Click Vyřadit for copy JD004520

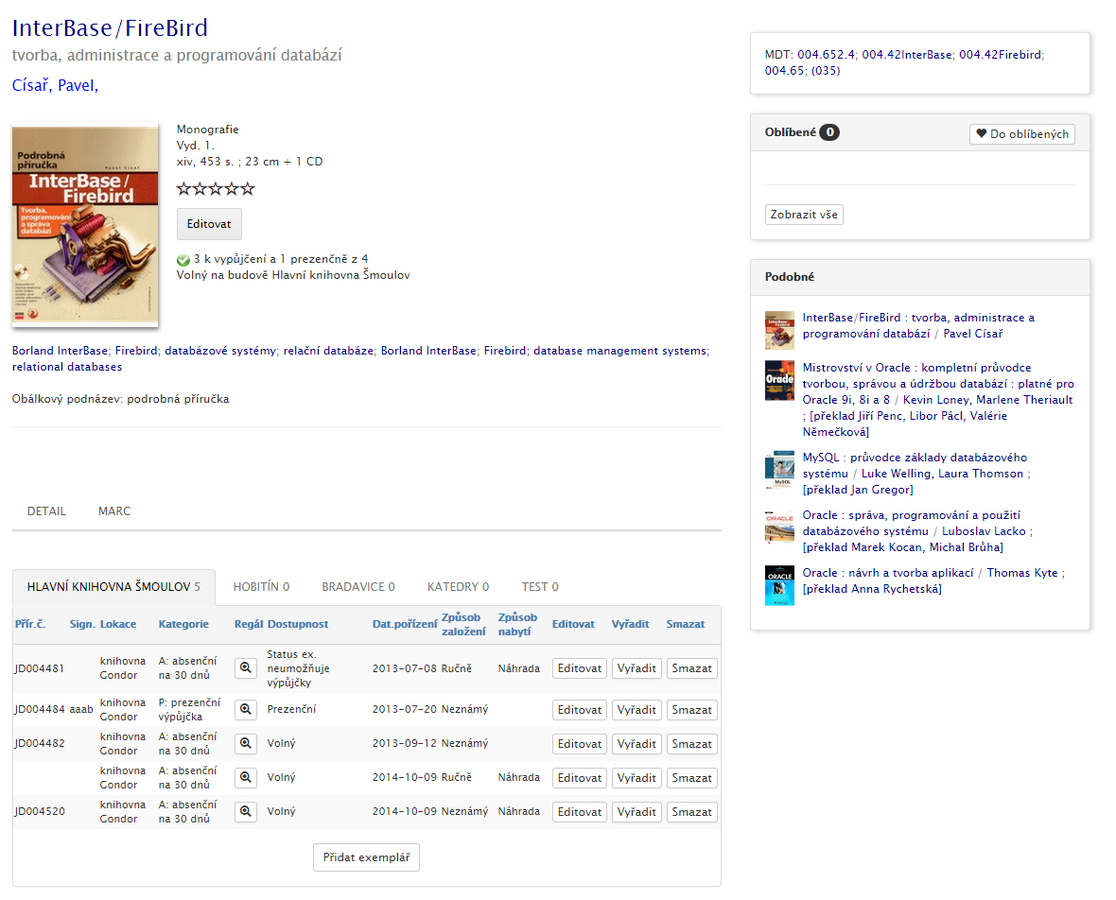tap(636, 812)
